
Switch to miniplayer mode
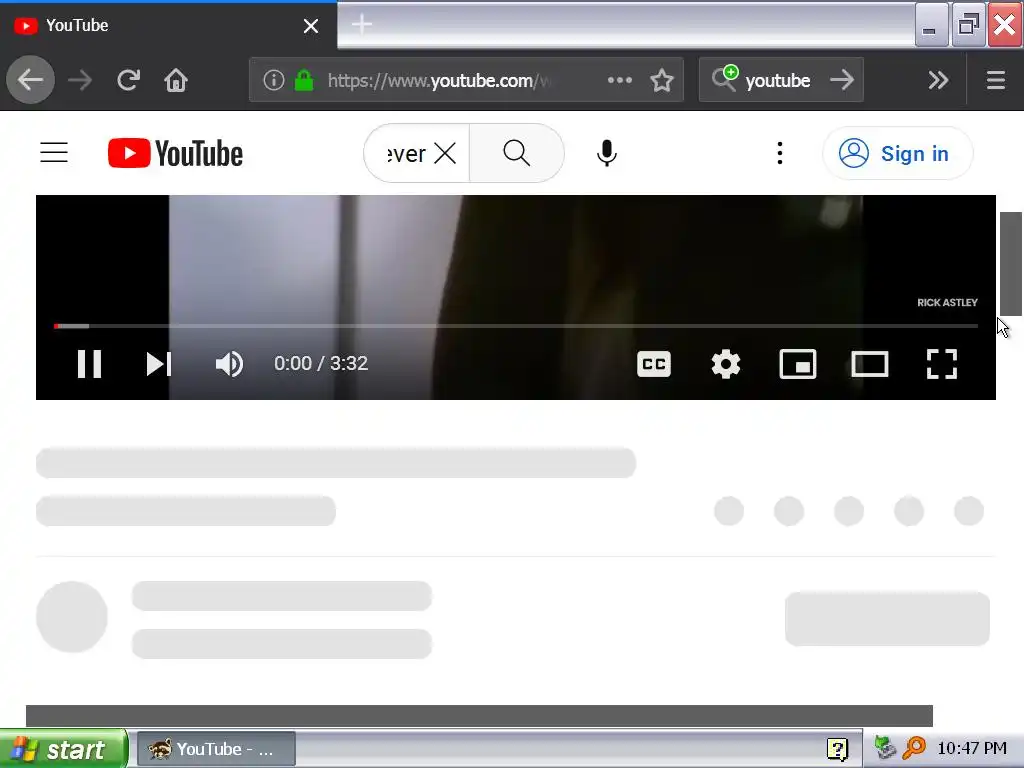coord(797,364)
